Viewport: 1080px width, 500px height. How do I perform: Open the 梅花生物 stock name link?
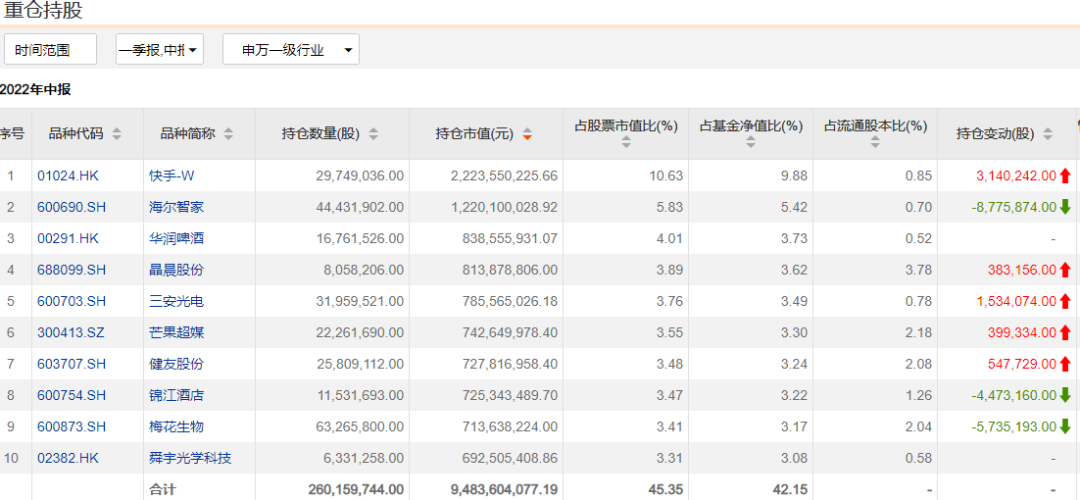176,426
